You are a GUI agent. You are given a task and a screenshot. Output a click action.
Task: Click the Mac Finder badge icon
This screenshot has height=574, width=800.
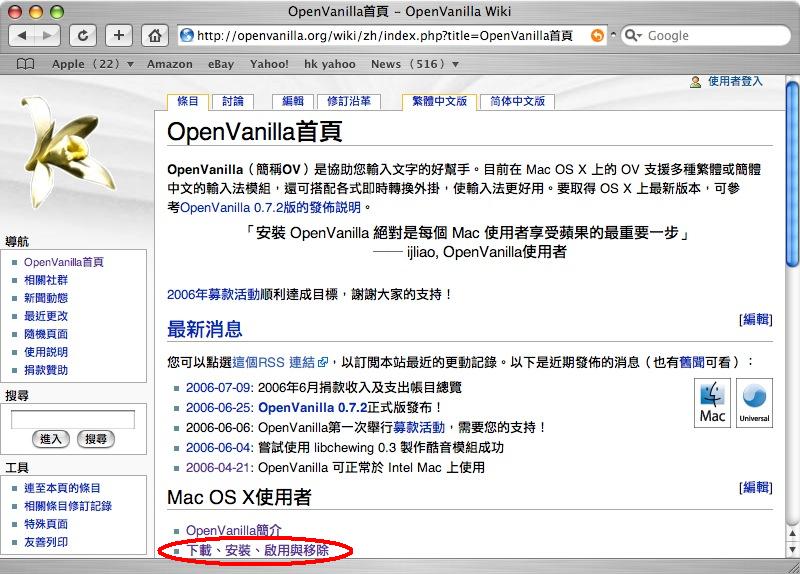[712, 403]
